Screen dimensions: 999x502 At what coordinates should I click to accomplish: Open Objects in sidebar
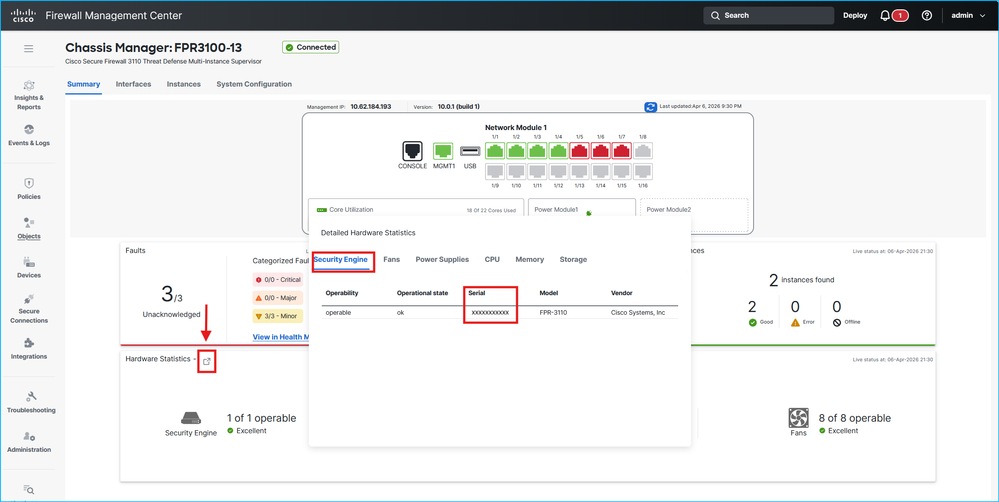pos(29,229)
